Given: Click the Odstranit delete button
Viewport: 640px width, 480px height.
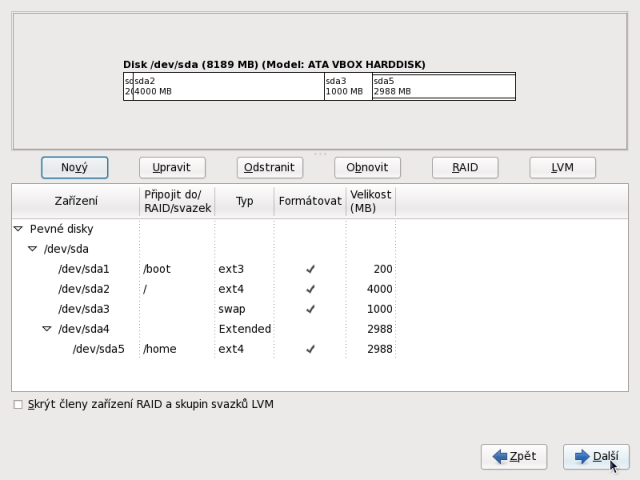Looking at the screenshot, I should pyautogui.click(x=269, y=167).
